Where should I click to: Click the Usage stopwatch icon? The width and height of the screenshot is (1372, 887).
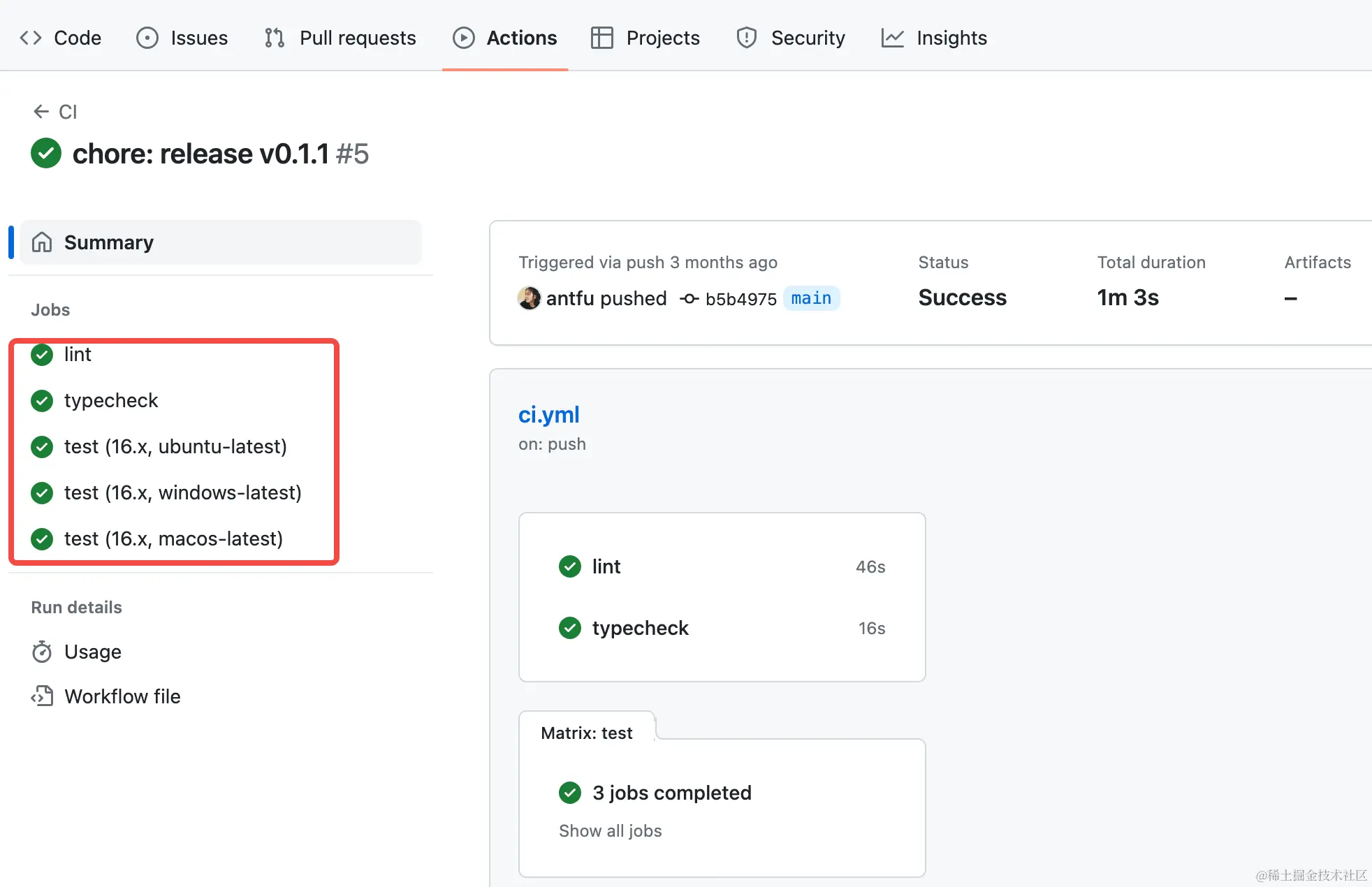pos(42,652)
